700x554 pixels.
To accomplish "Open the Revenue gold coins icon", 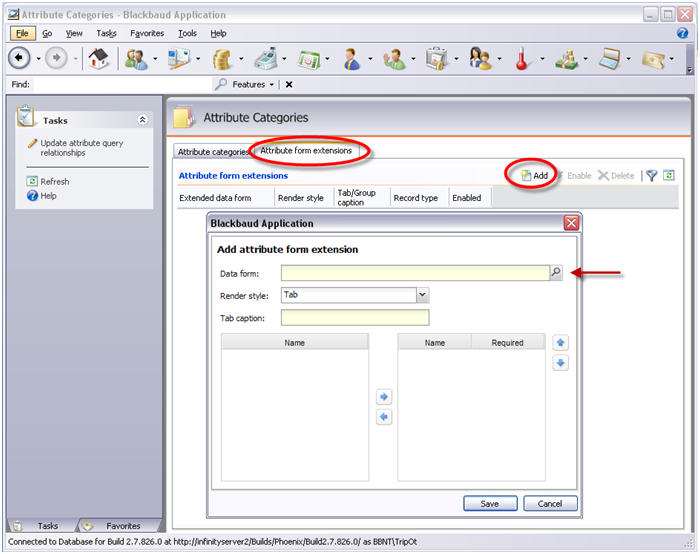I will tap(222, 59).
